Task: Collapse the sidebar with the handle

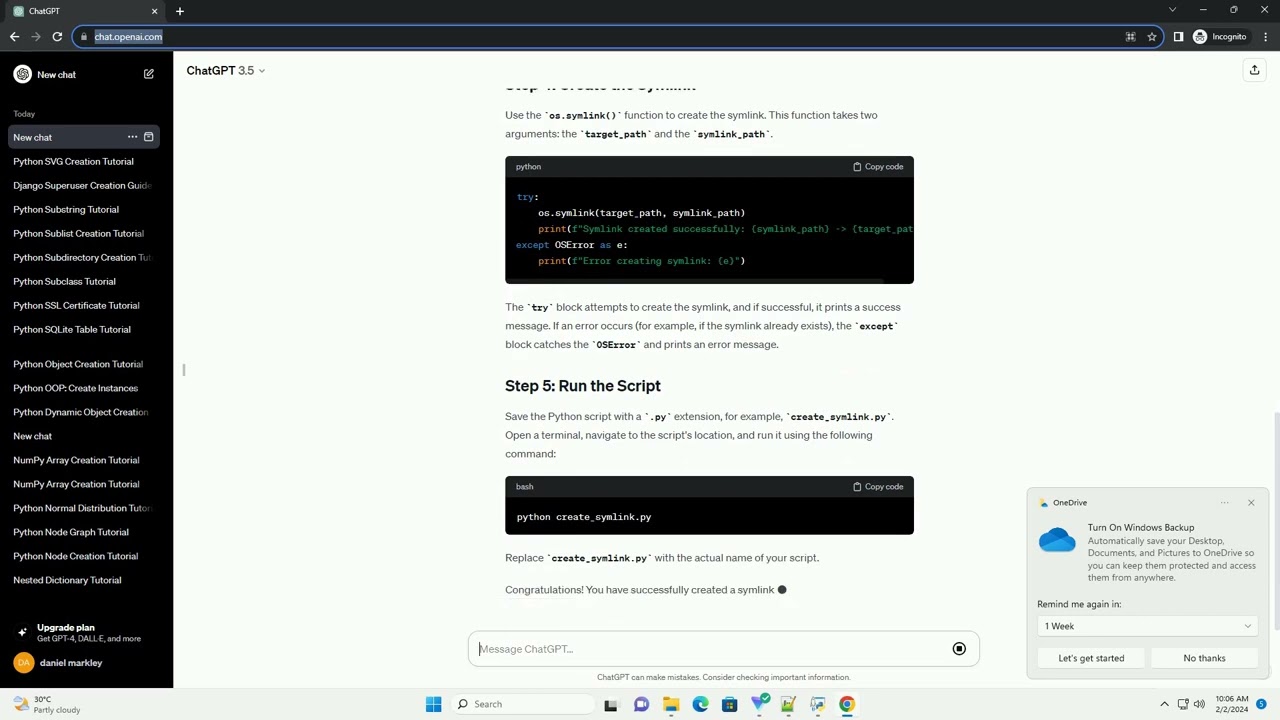Action: [x=184, y=370]
